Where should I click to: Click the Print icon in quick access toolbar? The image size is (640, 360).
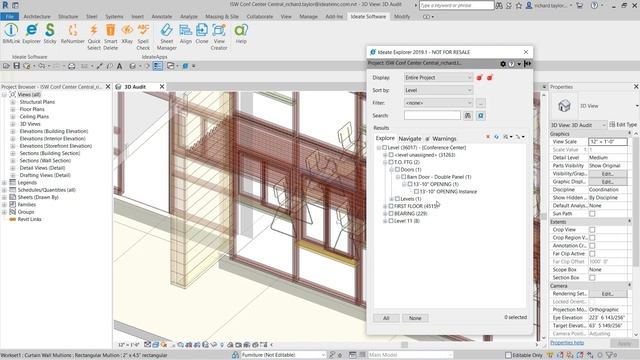71,66
